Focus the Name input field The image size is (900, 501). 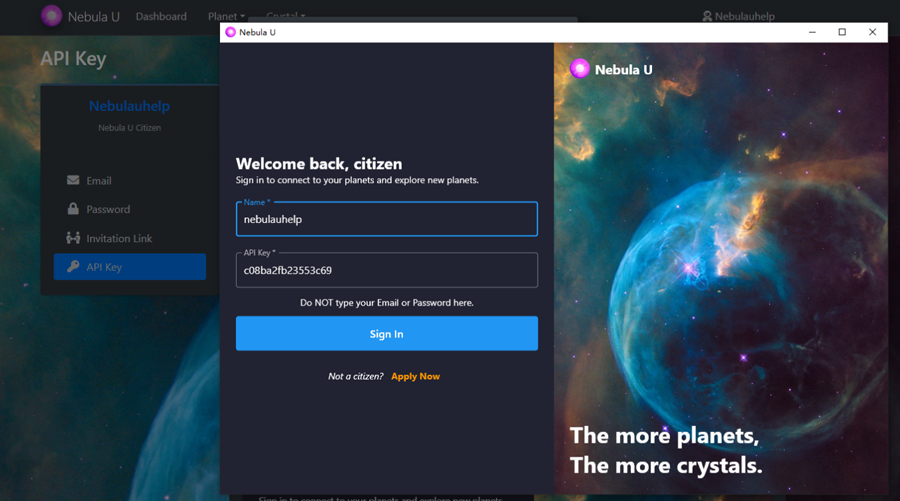pos(387,219)
